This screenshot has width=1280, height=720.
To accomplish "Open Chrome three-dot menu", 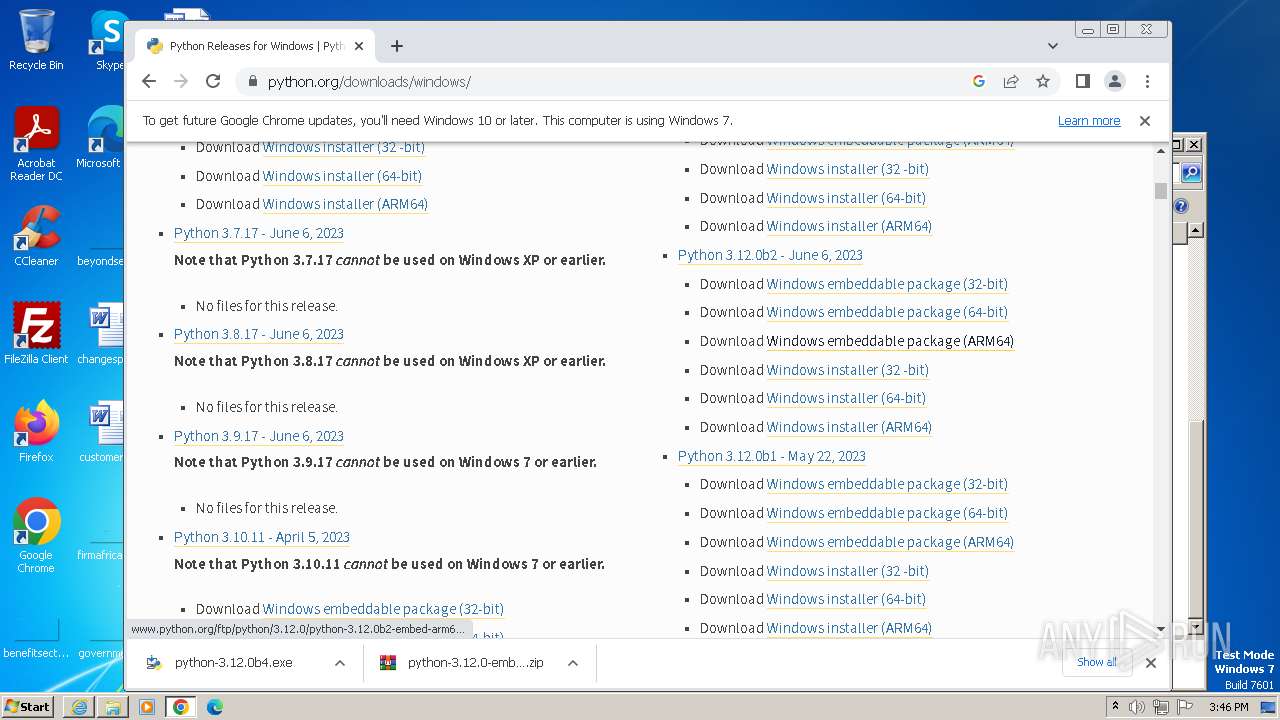I will pyautogui.click(x=1147, y=82).
